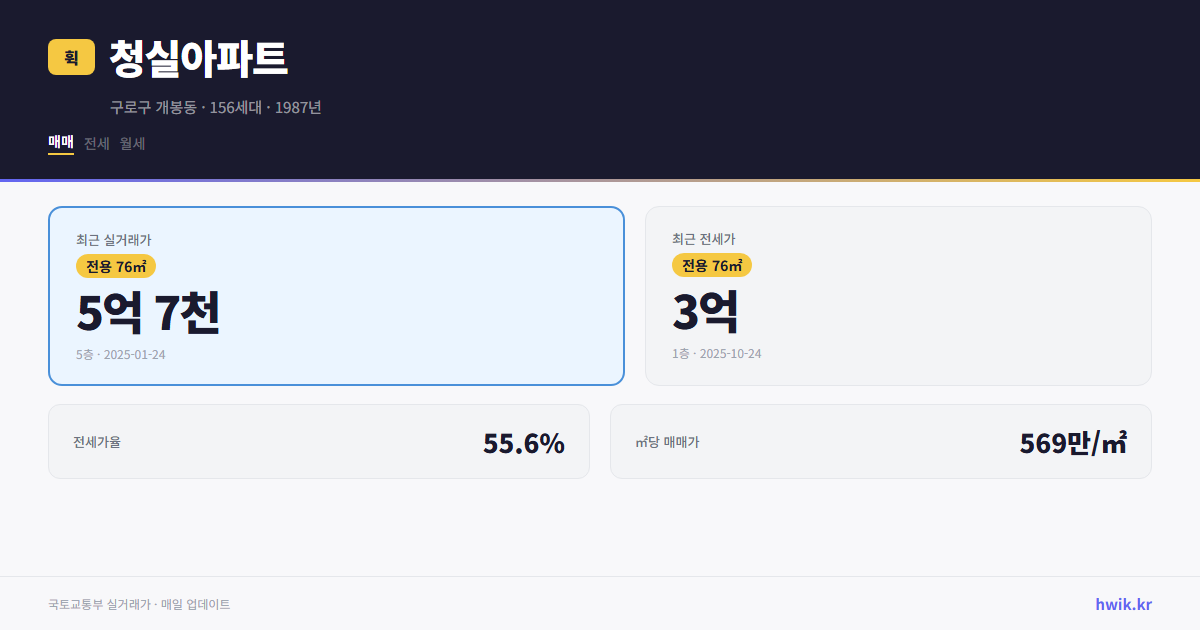Click the yellow 휙 logo icon

(x=71, y=57)
